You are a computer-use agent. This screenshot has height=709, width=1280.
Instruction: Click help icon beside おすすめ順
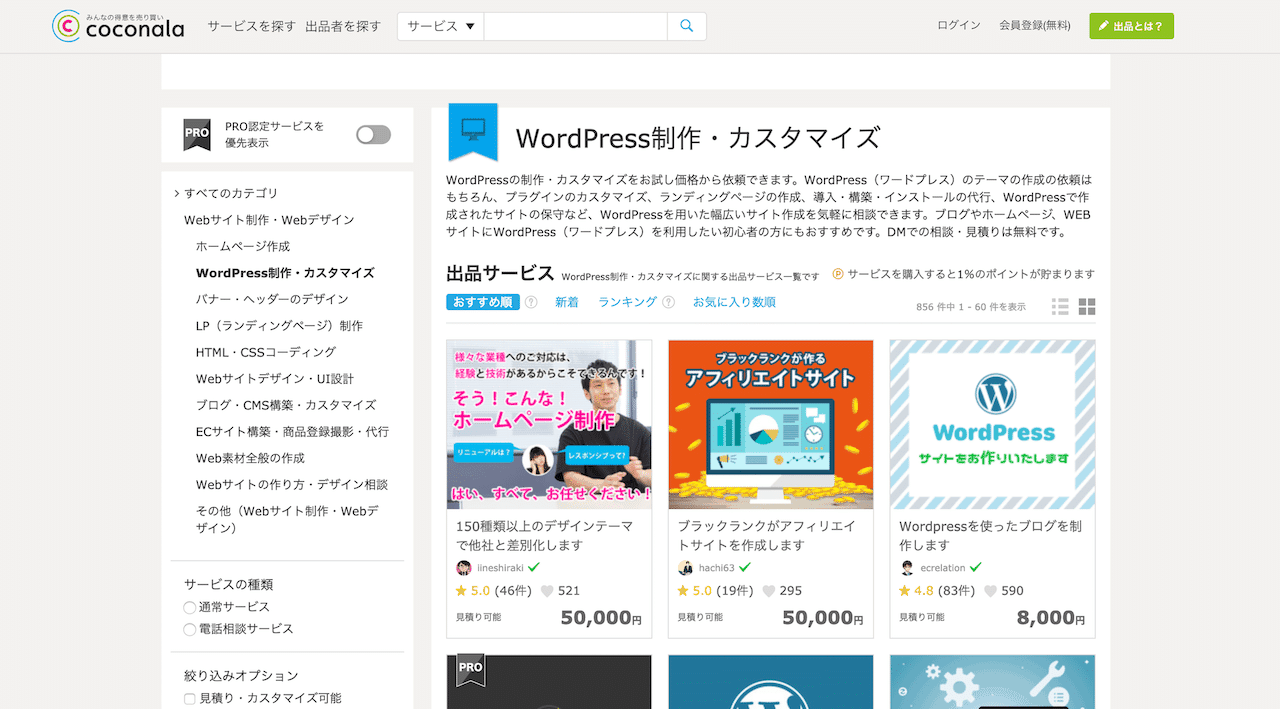pos(531,302)
